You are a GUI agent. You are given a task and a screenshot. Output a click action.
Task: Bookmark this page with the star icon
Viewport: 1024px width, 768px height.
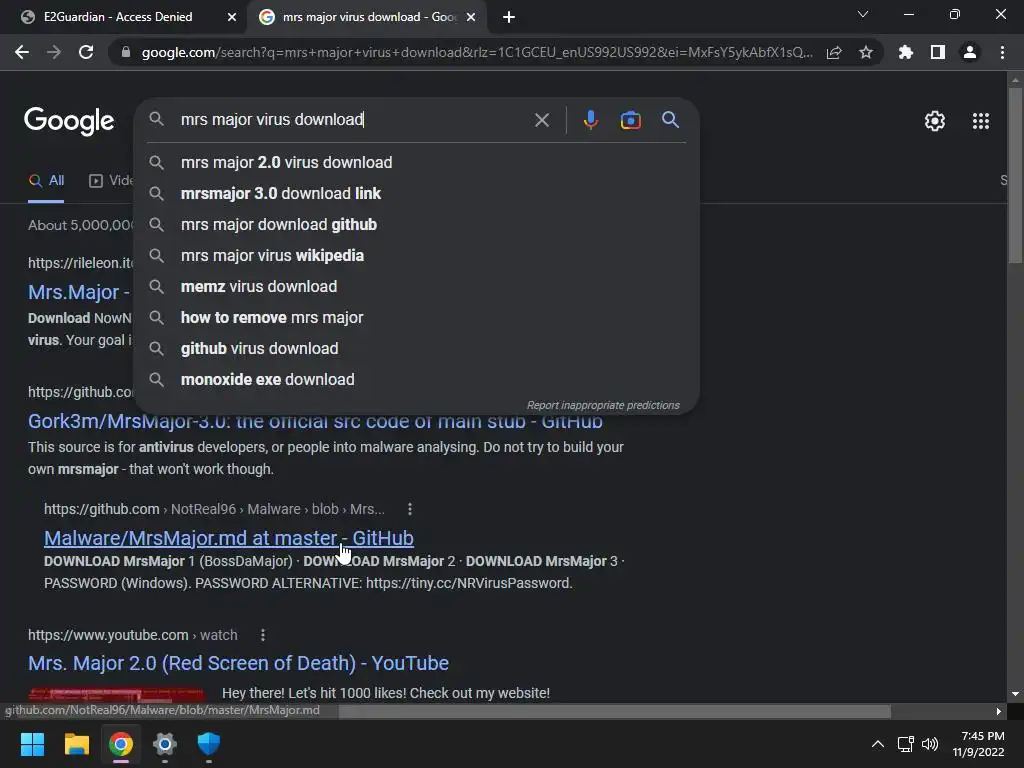tap(866, 52)
